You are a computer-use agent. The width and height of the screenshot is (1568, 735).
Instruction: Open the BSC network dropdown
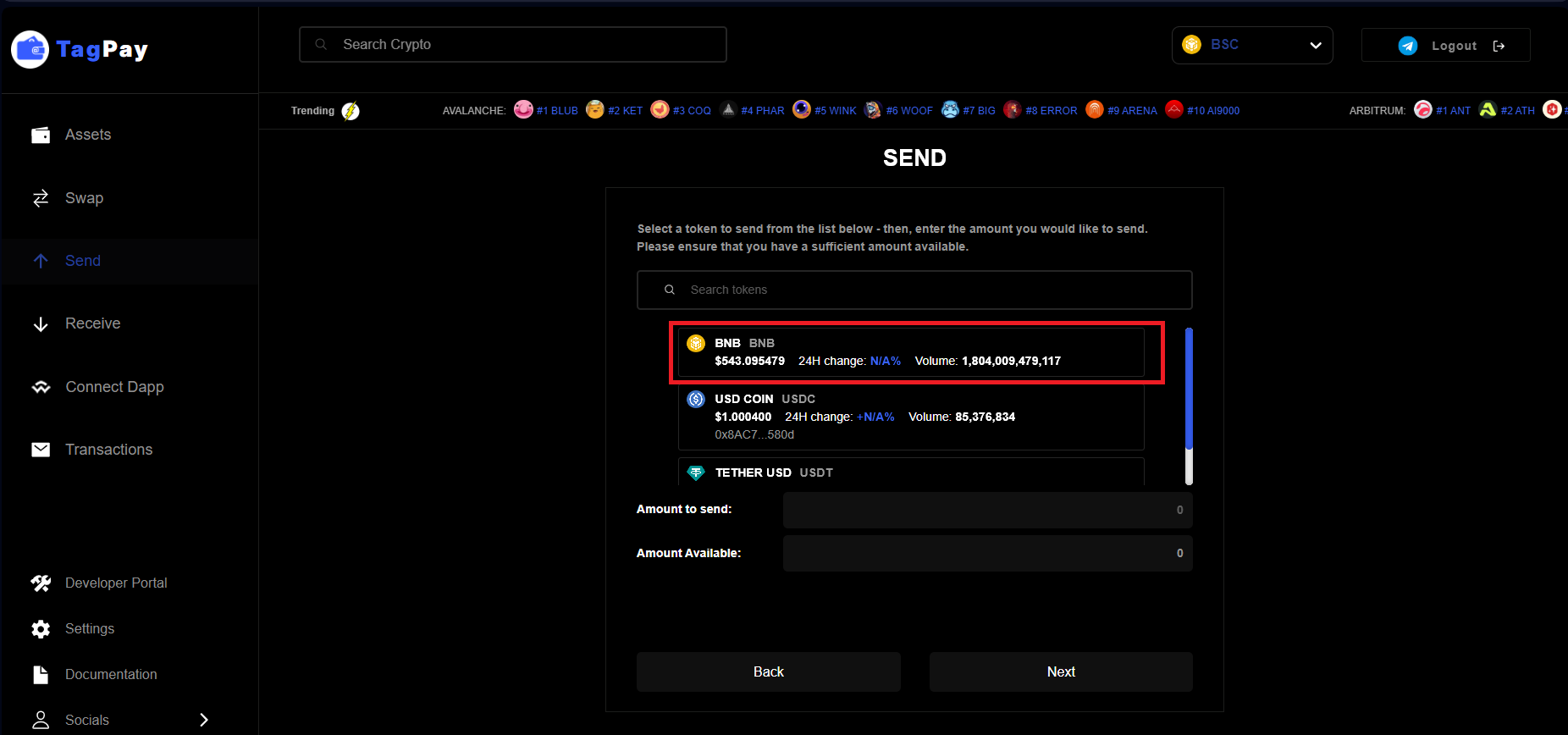click(x=1251, y=45)
